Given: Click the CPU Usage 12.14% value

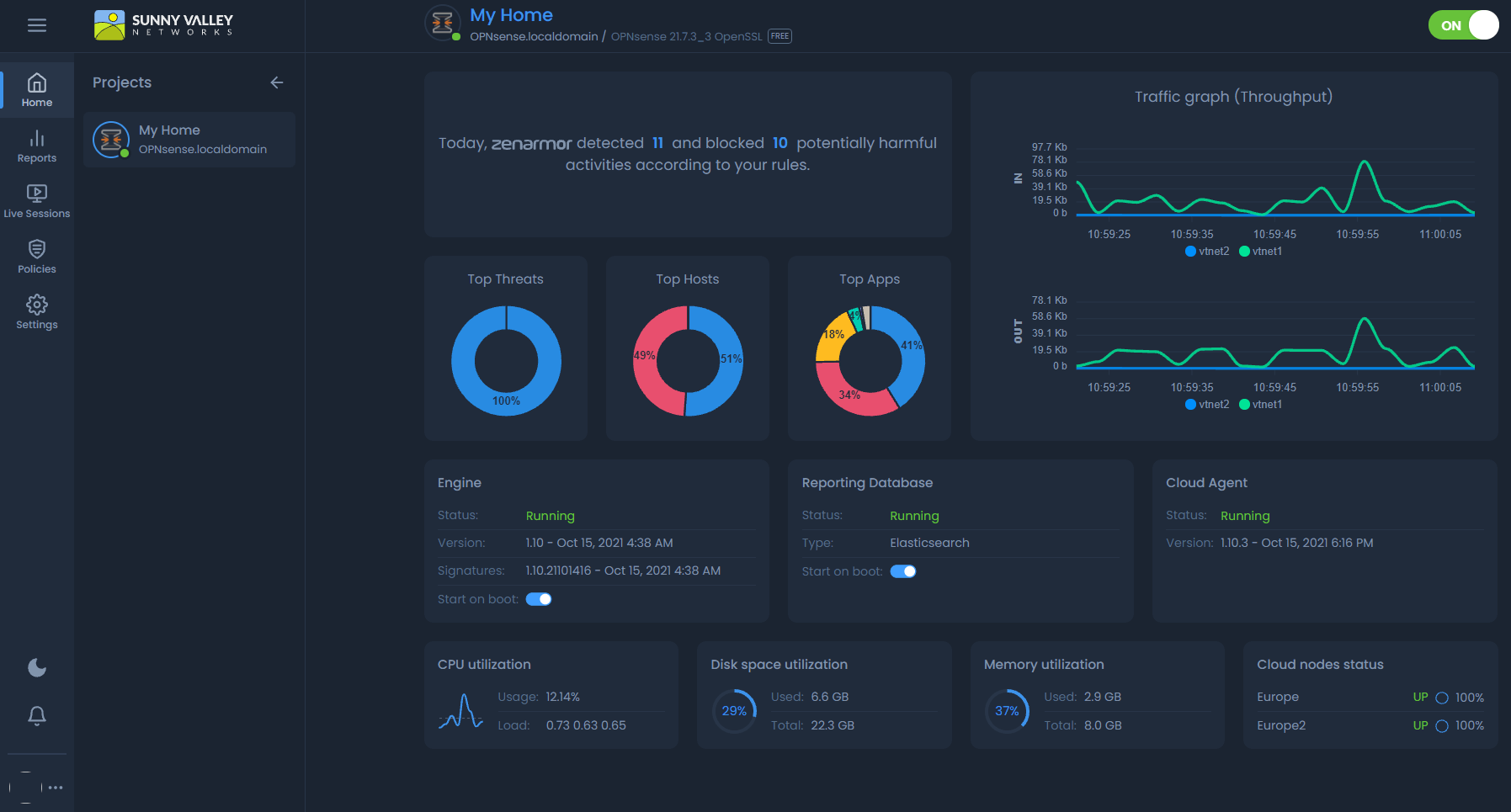Looking at the screenshot, I should click(562, 697).
